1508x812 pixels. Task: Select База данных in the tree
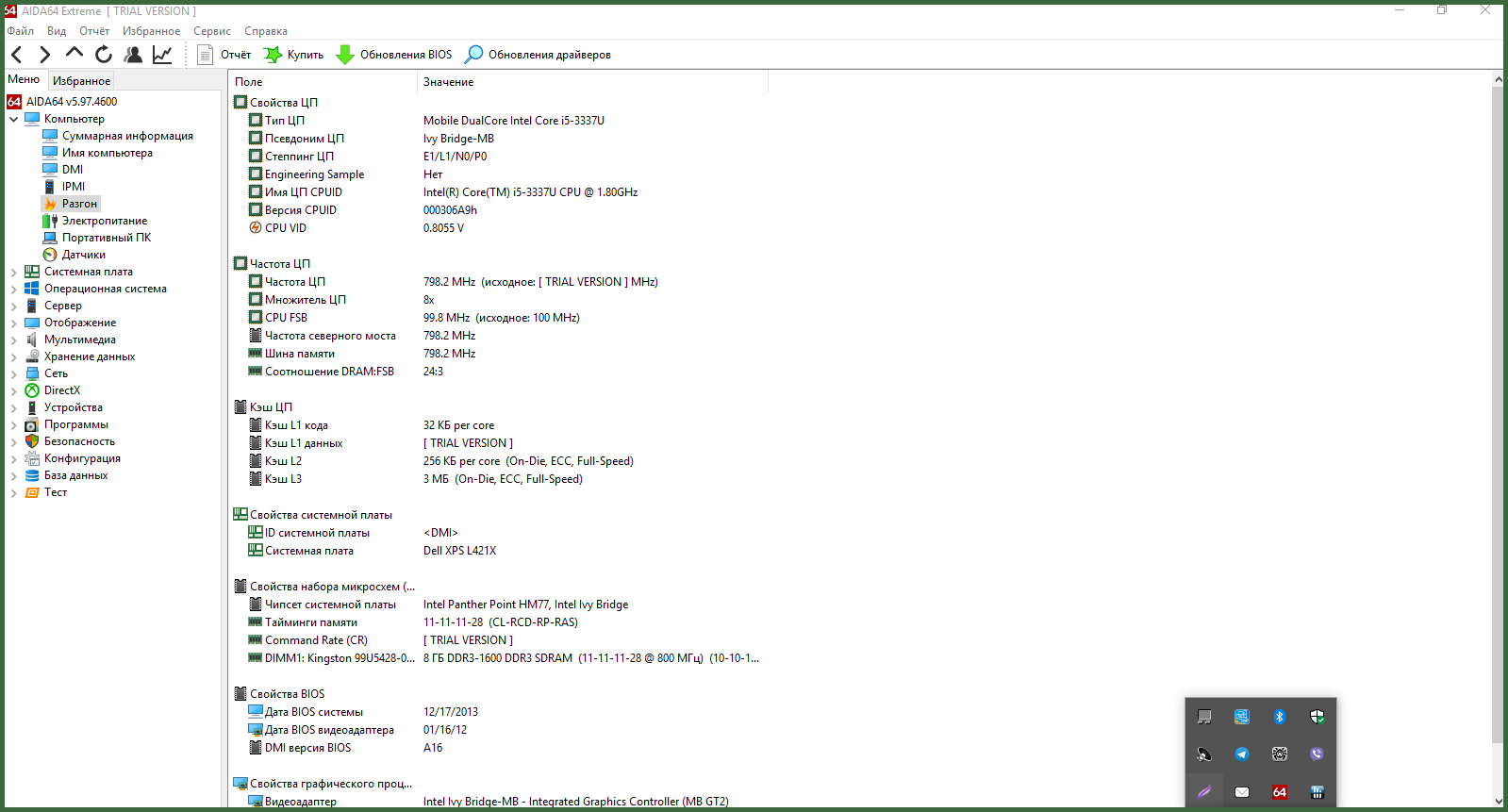(x=75, y=475)
